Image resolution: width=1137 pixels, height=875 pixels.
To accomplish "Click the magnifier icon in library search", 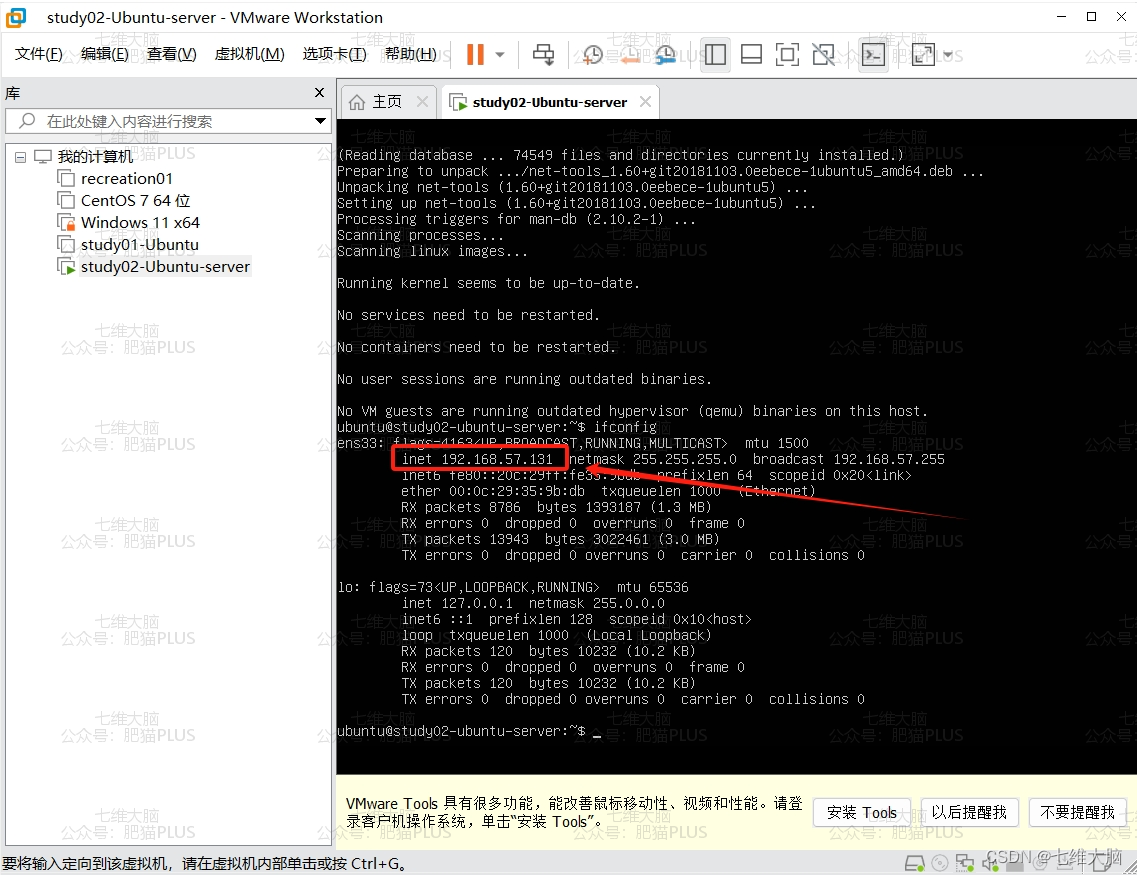I will coord(27,120).
